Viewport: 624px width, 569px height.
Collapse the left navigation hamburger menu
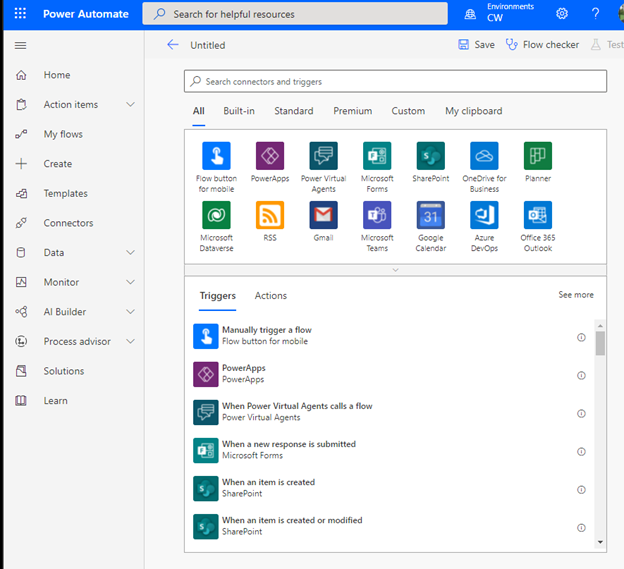click(x=21, y=45)
